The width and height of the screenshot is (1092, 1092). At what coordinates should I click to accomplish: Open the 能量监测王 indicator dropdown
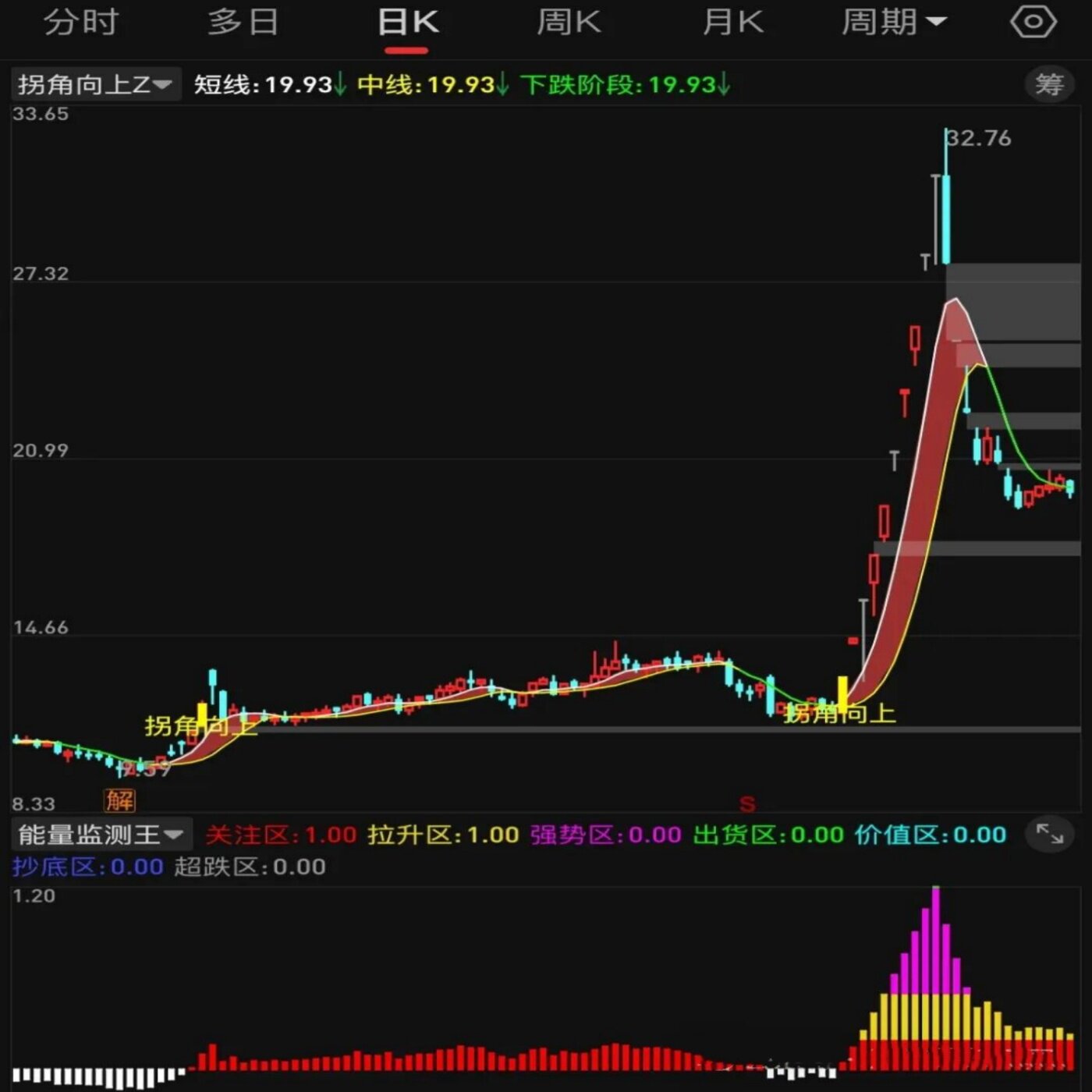tap(102, 835)
